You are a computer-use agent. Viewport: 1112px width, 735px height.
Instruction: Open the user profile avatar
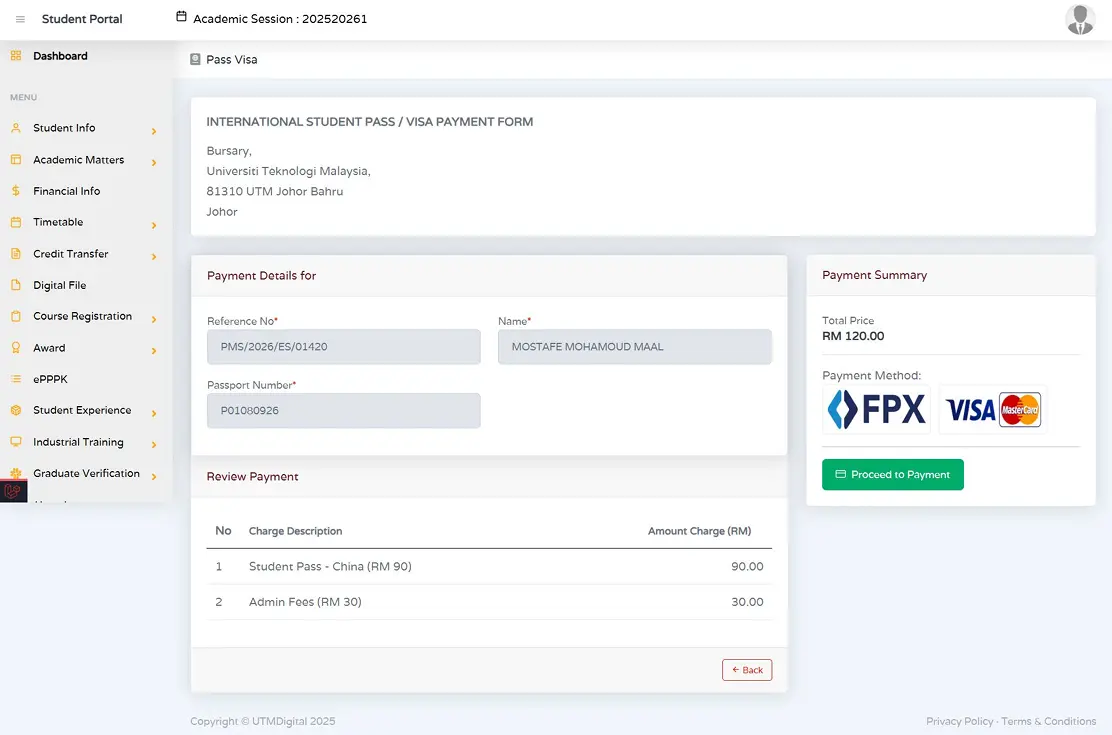(x=1079, y=19)
